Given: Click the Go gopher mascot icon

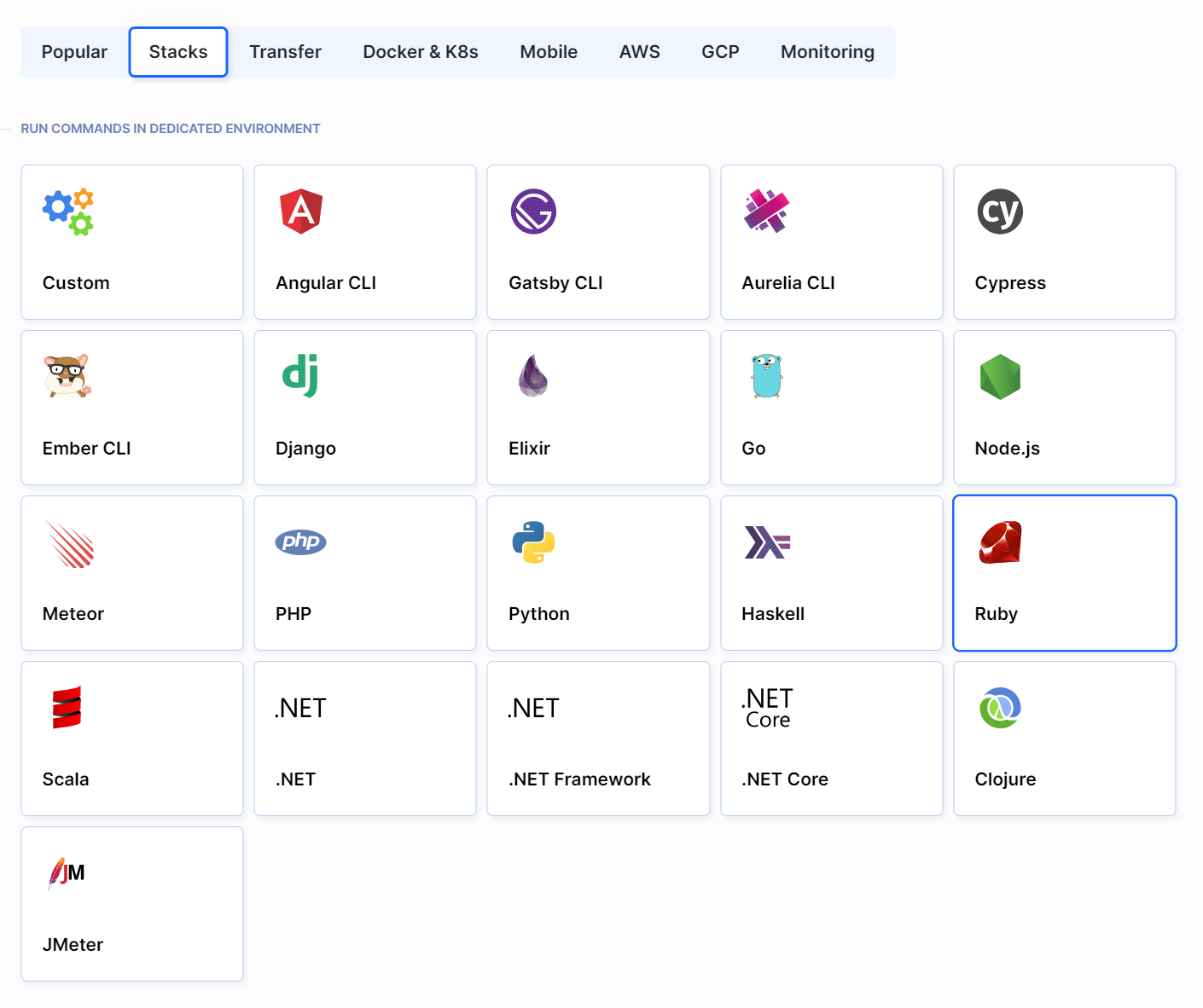Looking at the screenshot, I should (x=766, y=376).
